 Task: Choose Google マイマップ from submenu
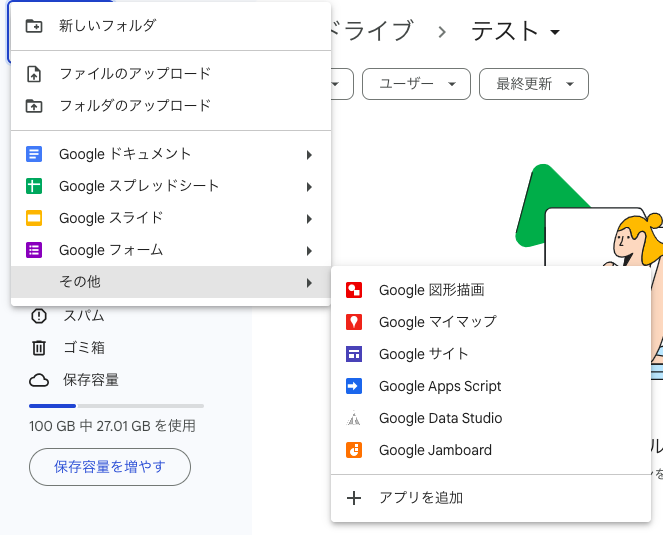point(491,322)
